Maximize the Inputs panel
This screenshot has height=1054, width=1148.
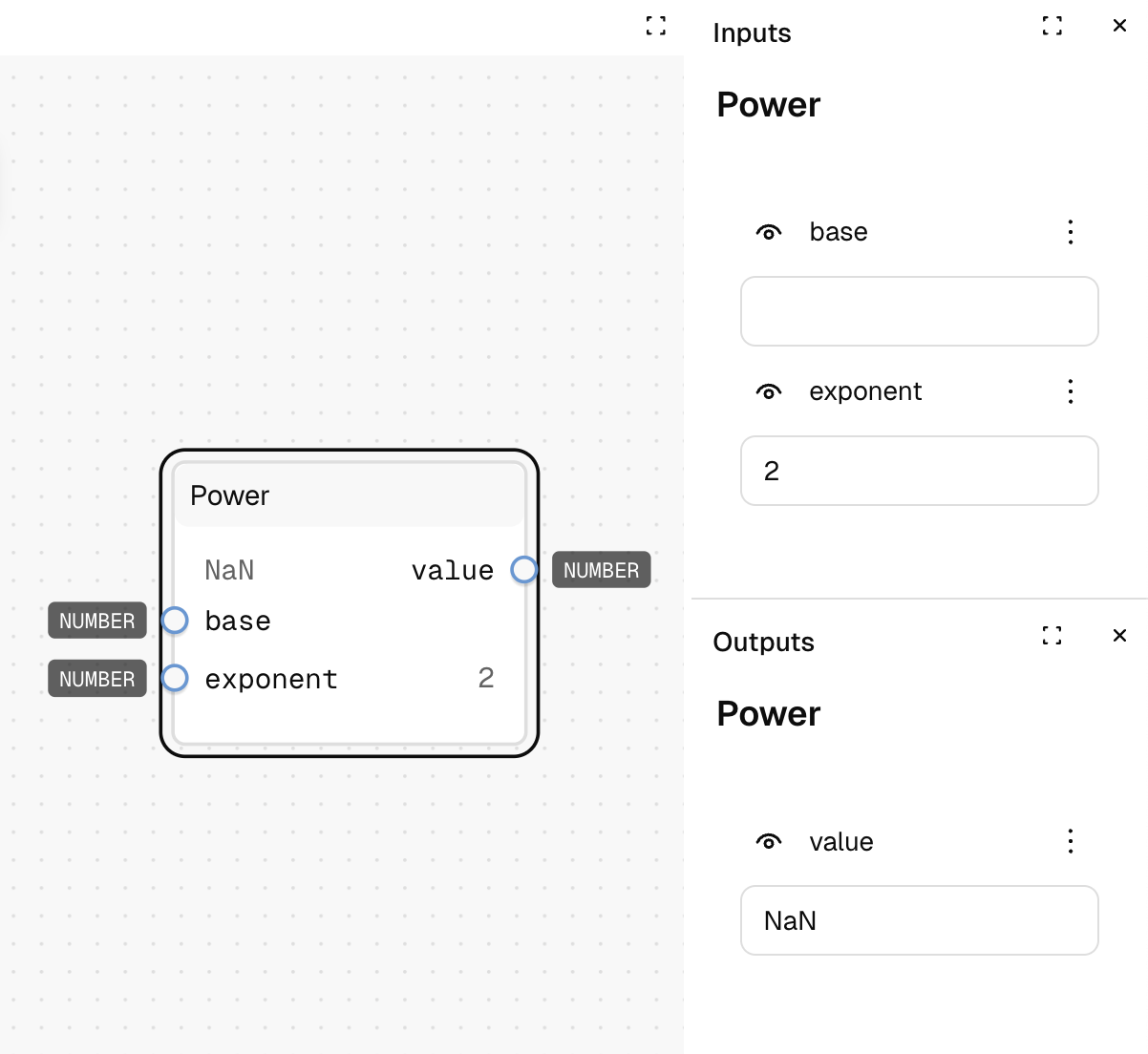(x=1052, y=26)
